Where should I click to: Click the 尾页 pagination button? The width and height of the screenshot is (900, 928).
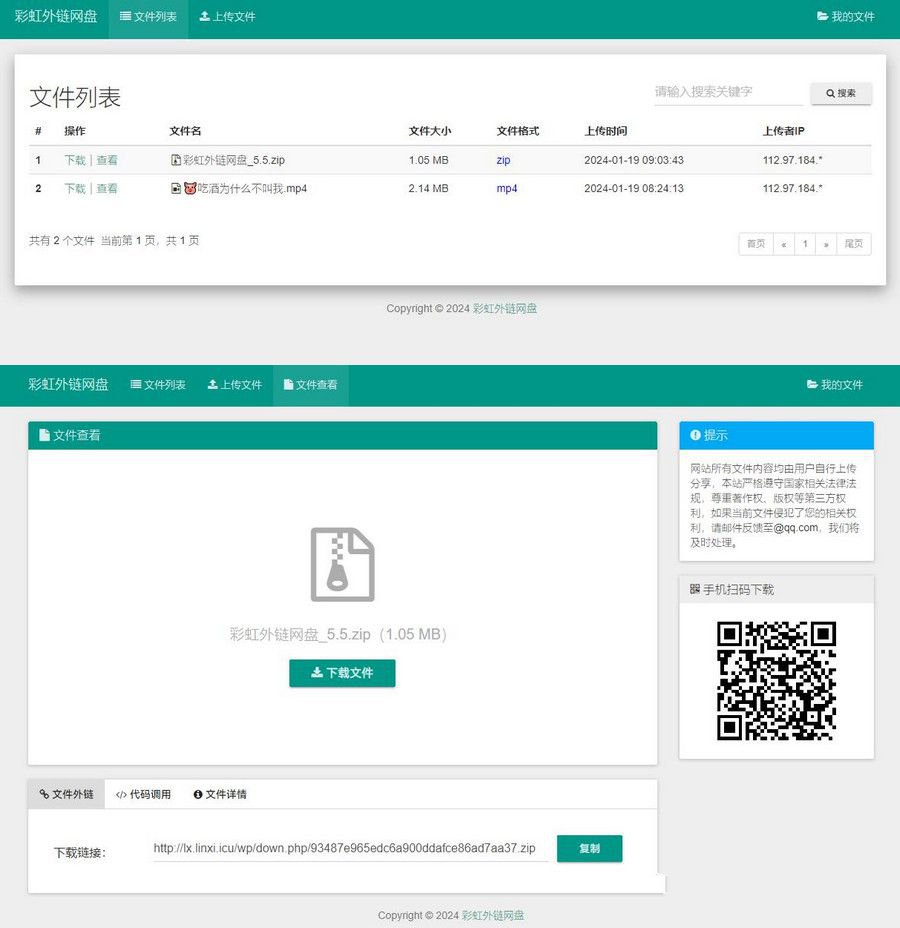853,243
